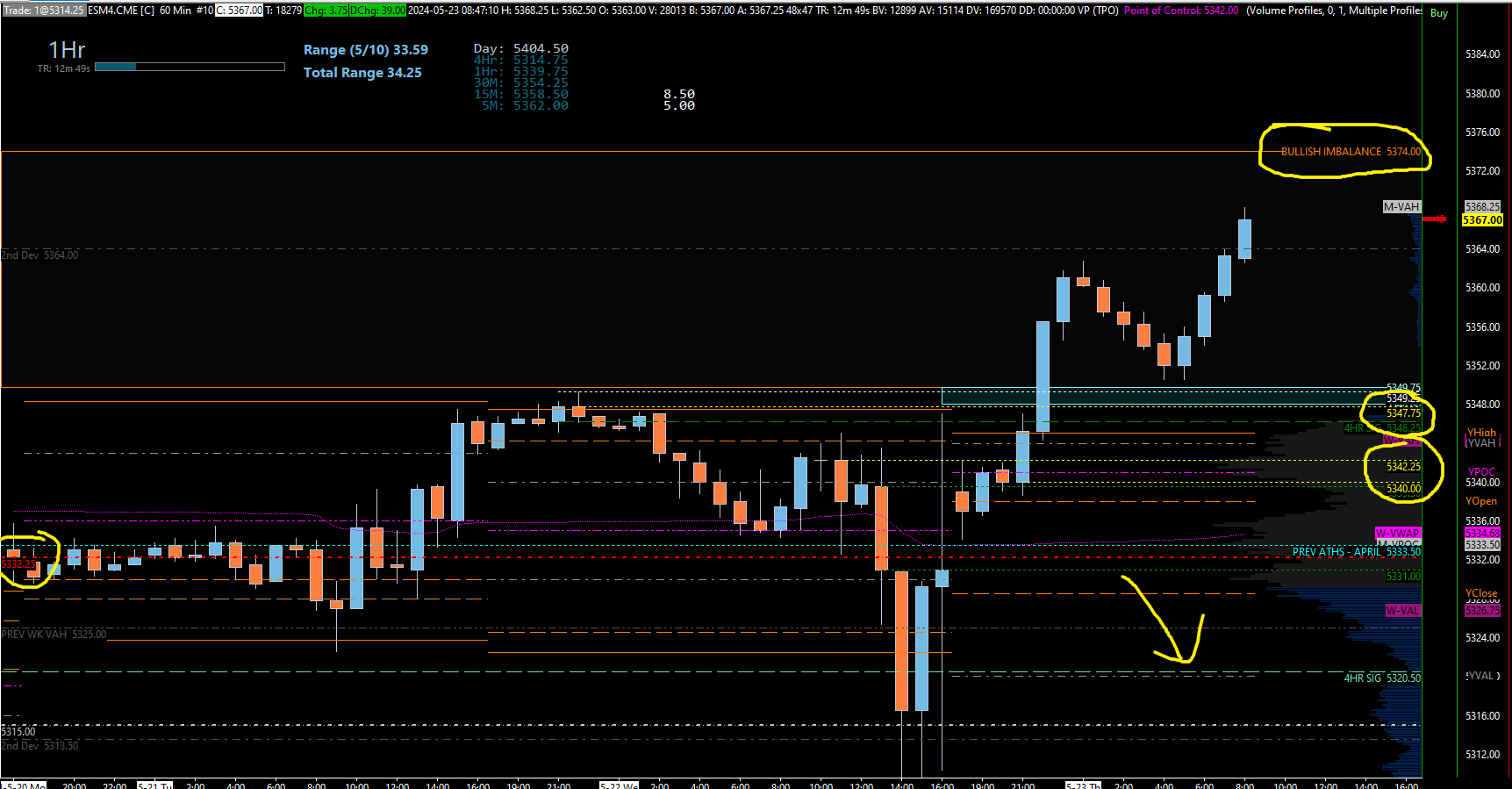Screen dimensions: 1512x789
Task: Click the 5342.25 yellow level label
Action: click(x=1403, y=467)
